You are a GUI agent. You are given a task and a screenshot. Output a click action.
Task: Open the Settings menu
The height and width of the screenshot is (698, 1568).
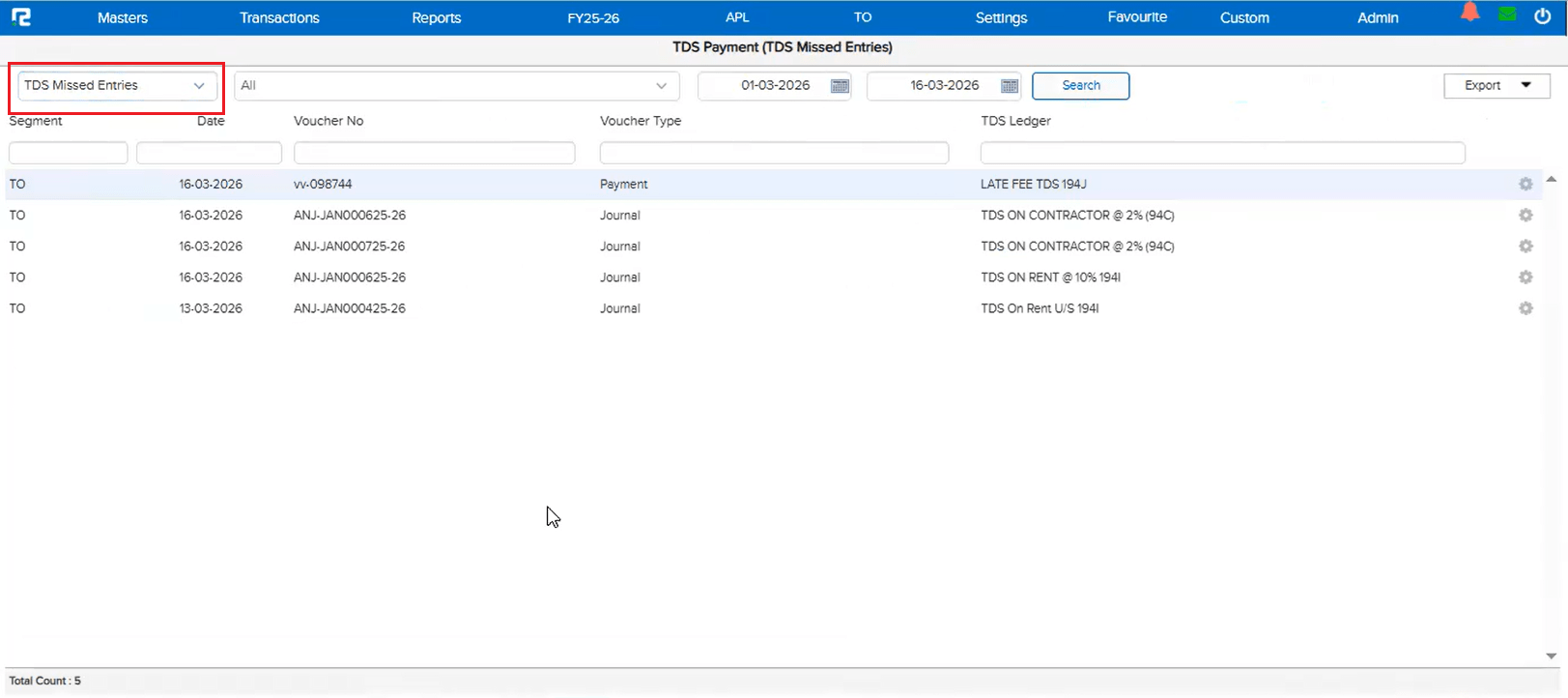pyautogui.click(x=1001, y=17)
